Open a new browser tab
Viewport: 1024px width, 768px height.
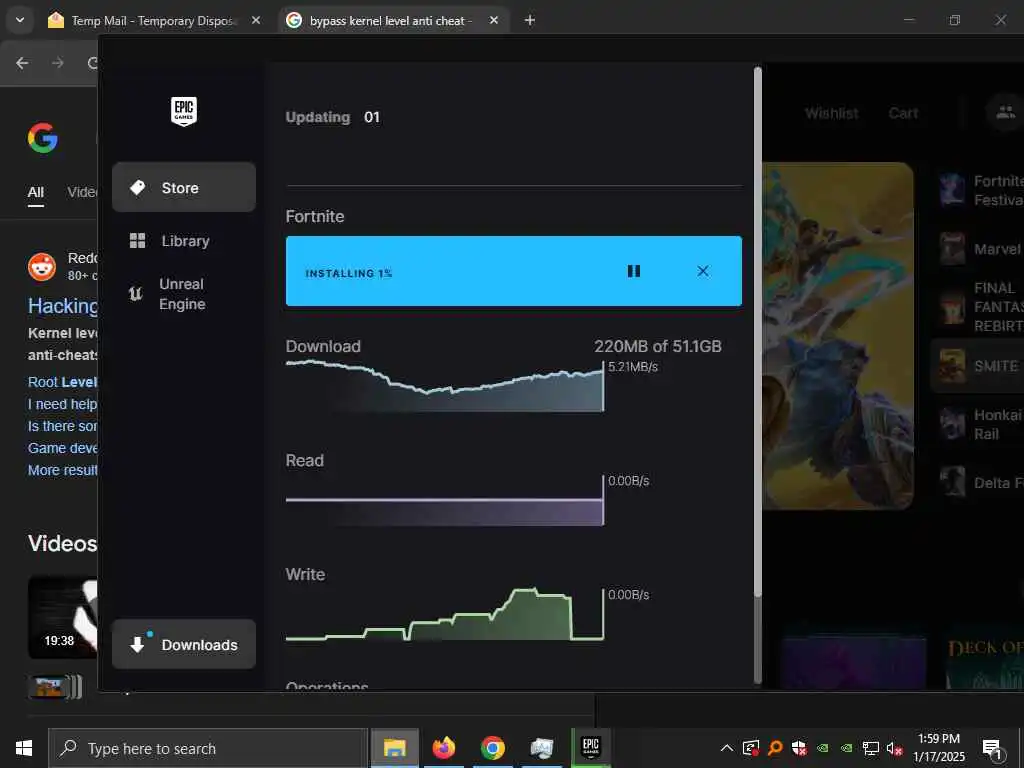coord(530,21)
